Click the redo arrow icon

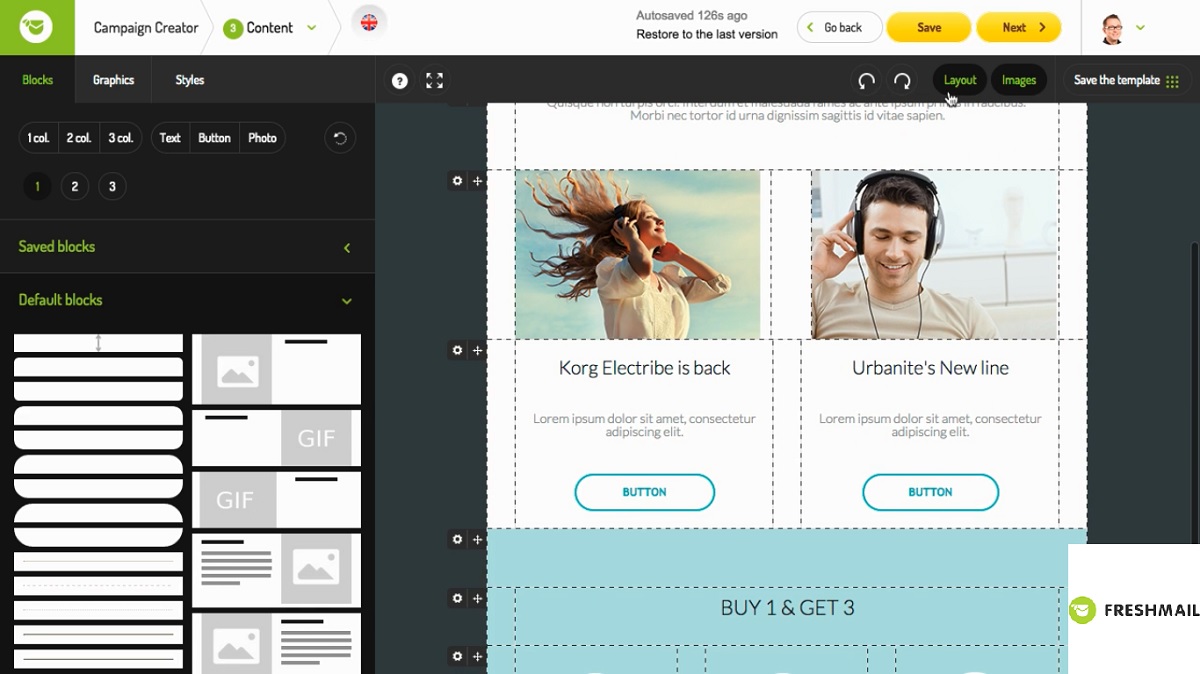(902, 81)
